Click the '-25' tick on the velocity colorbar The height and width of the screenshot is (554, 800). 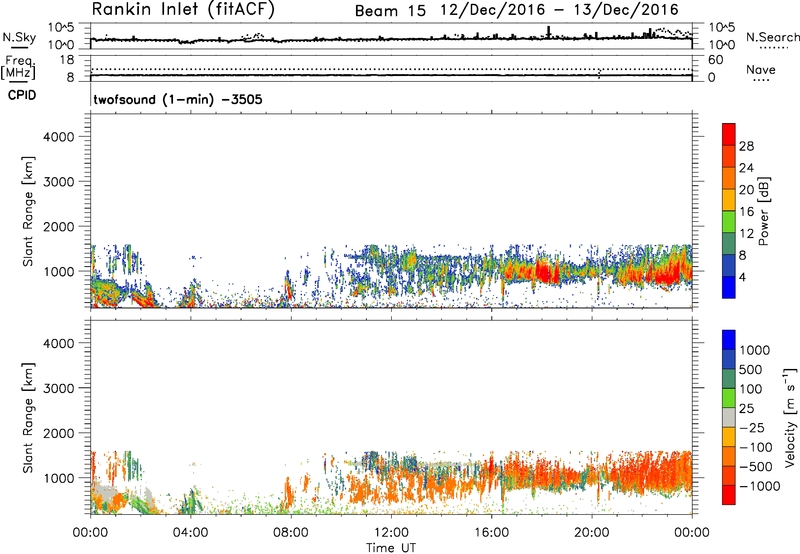coord(754,428)
